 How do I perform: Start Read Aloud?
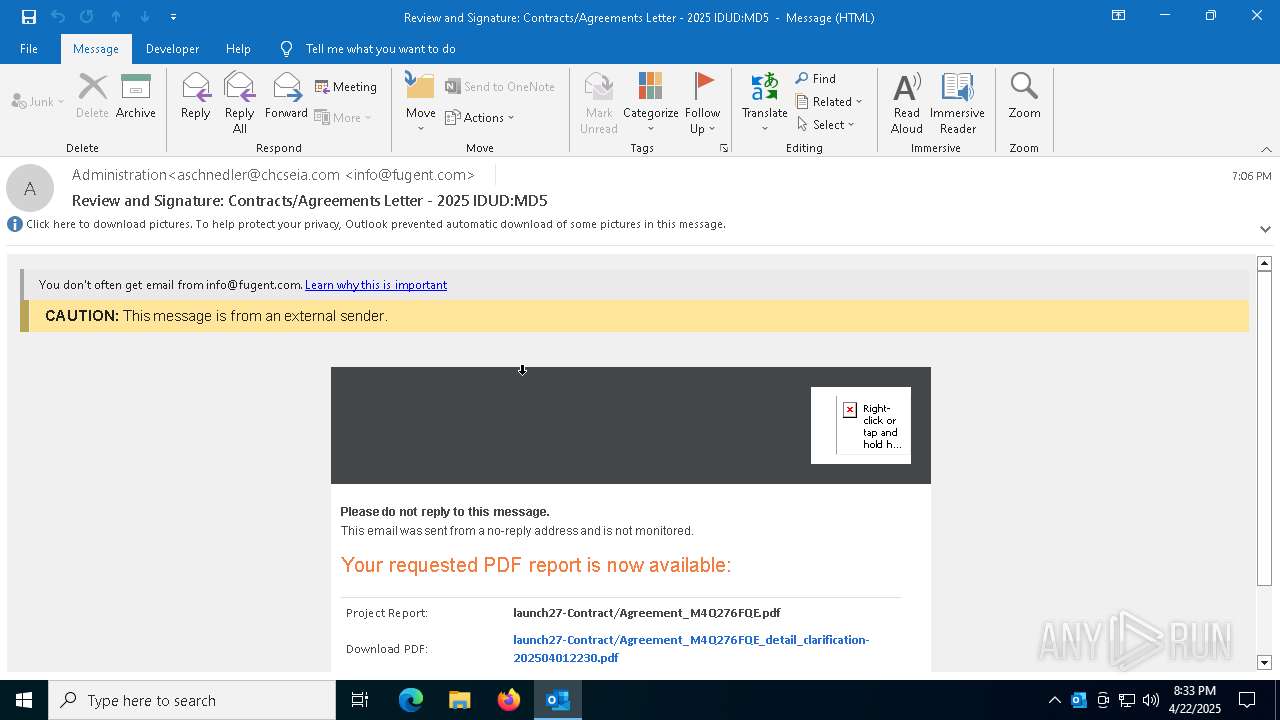907,103
